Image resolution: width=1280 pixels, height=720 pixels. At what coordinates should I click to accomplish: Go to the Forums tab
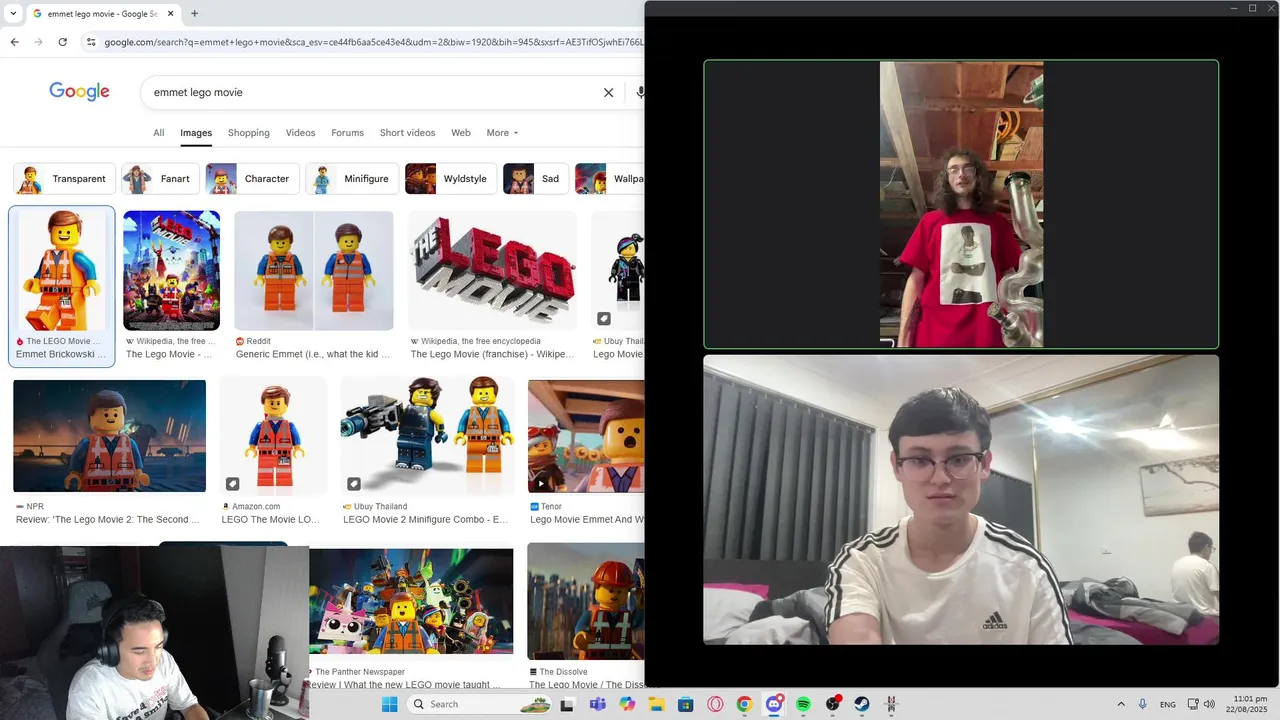tap(347, 133)
